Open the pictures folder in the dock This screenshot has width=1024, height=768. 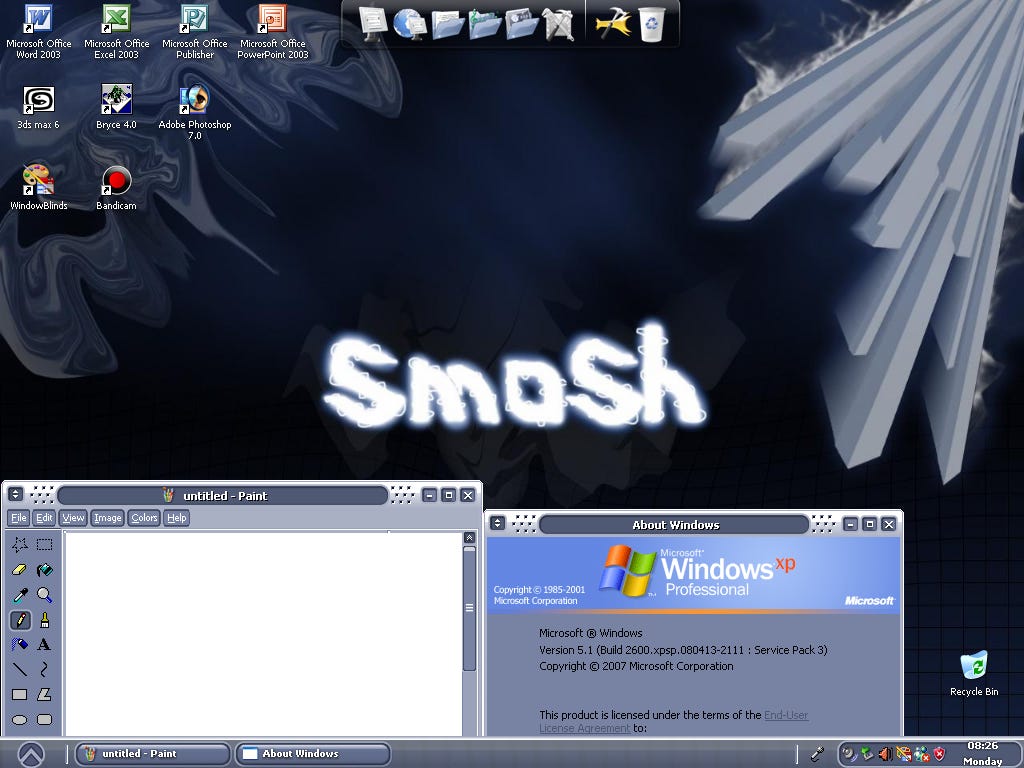pyautogui.click(x=522, y=24)
